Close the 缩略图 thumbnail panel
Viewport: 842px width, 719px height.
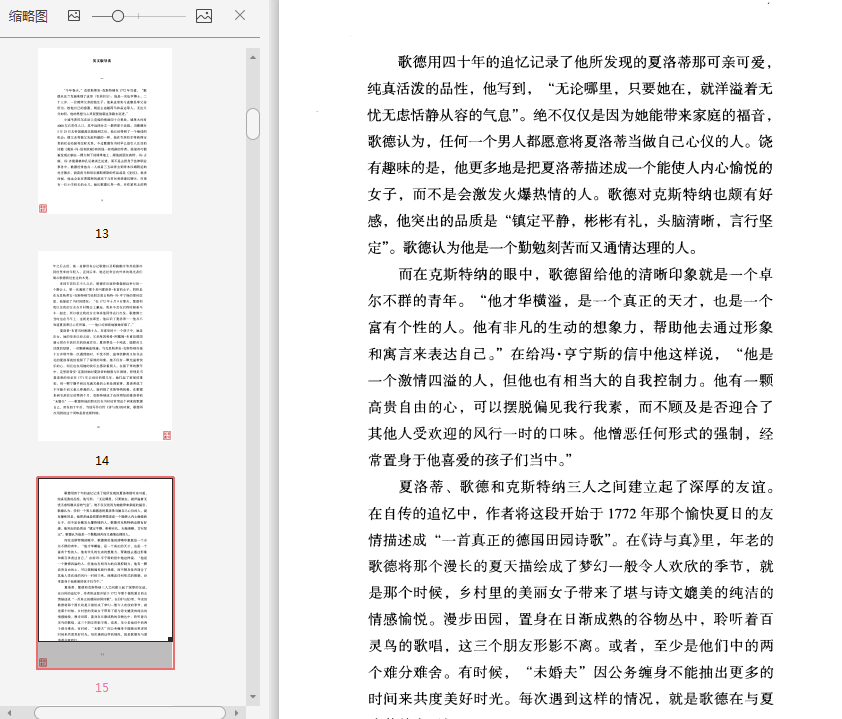(240, 15)
